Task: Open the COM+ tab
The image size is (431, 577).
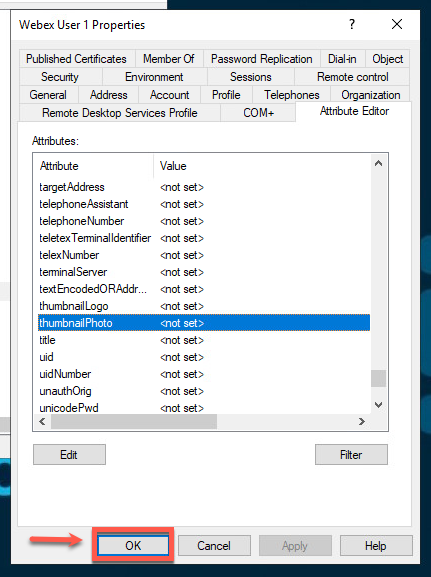Action: pos(258,113)
